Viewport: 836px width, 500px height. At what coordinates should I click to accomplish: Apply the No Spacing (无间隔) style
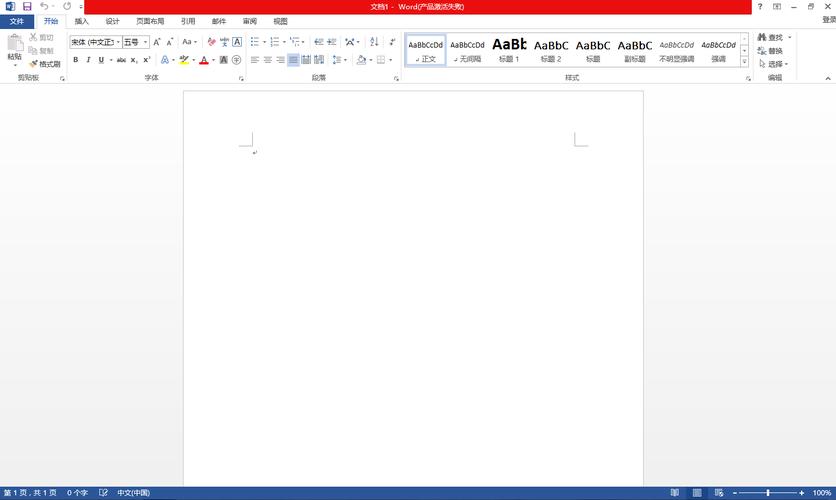[467, 50]
